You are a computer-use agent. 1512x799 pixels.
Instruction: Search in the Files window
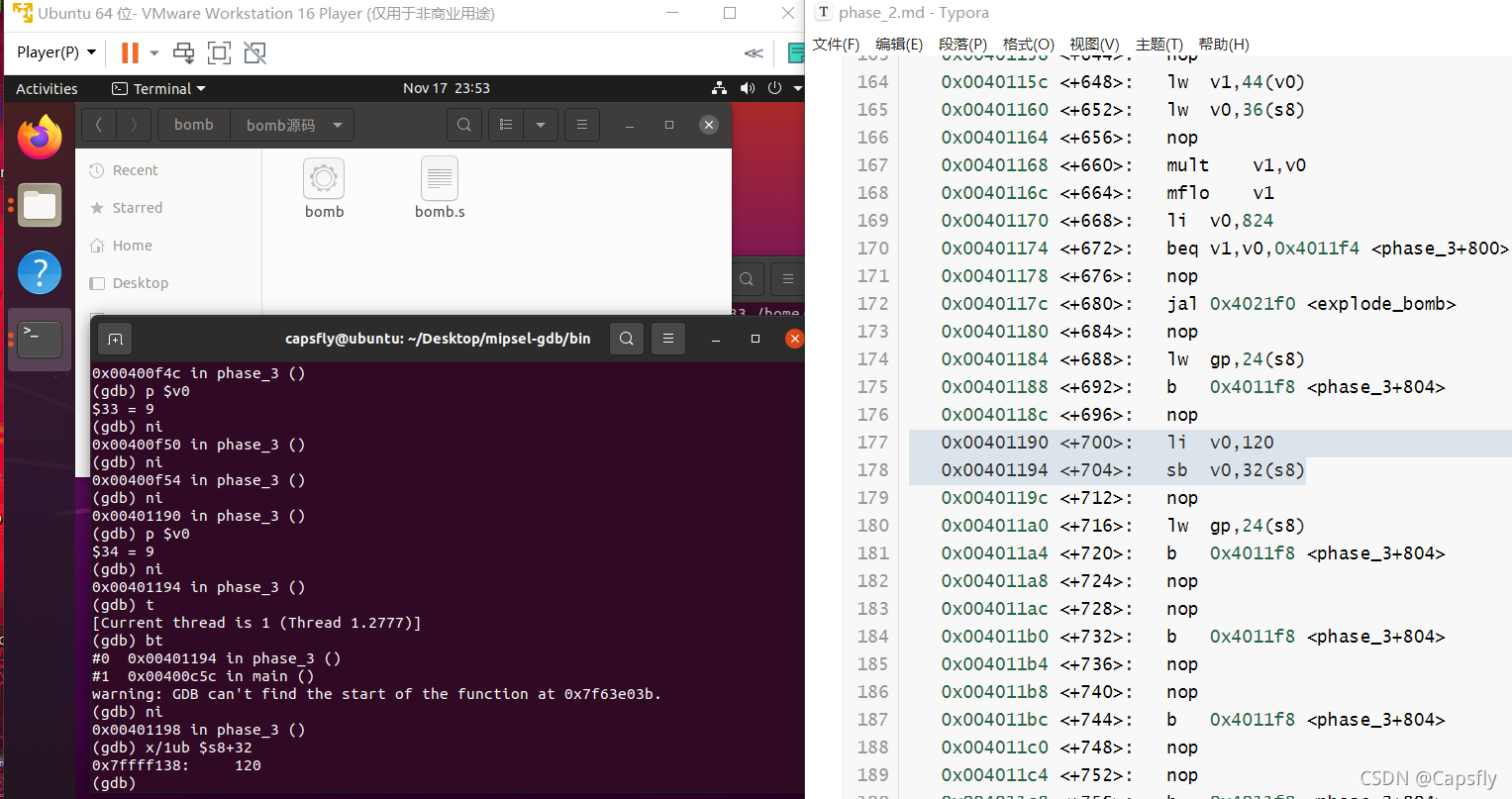click(x=464, y=125)
